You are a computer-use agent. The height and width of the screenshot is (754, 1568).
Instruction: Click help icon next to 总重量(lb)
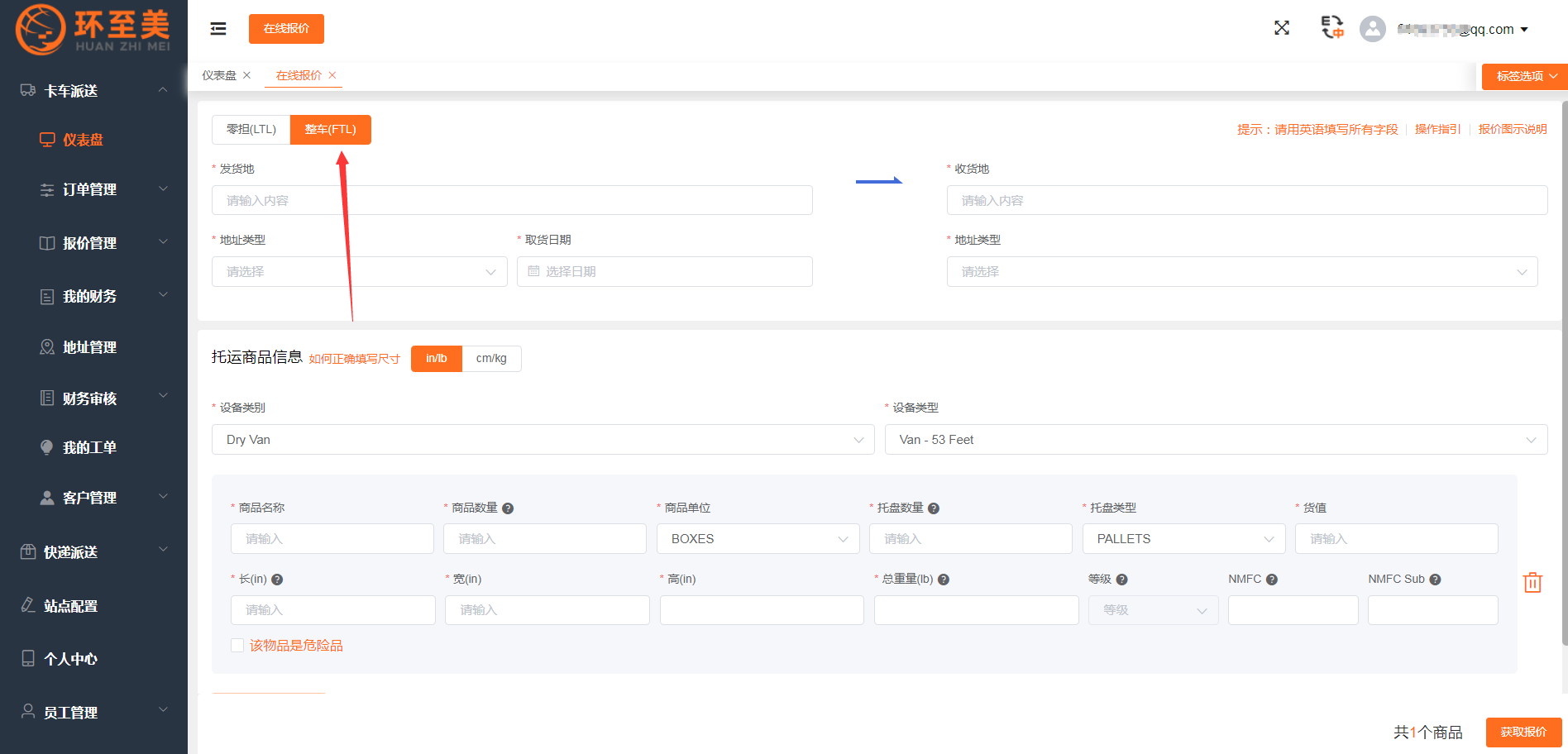(944, 580)
